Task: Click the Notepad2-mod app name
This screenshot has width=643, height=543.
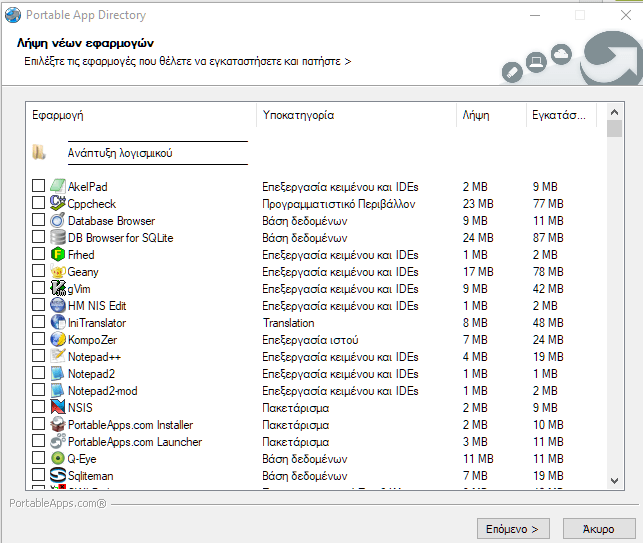Action: pyautogui.click(x=103, y=391)
